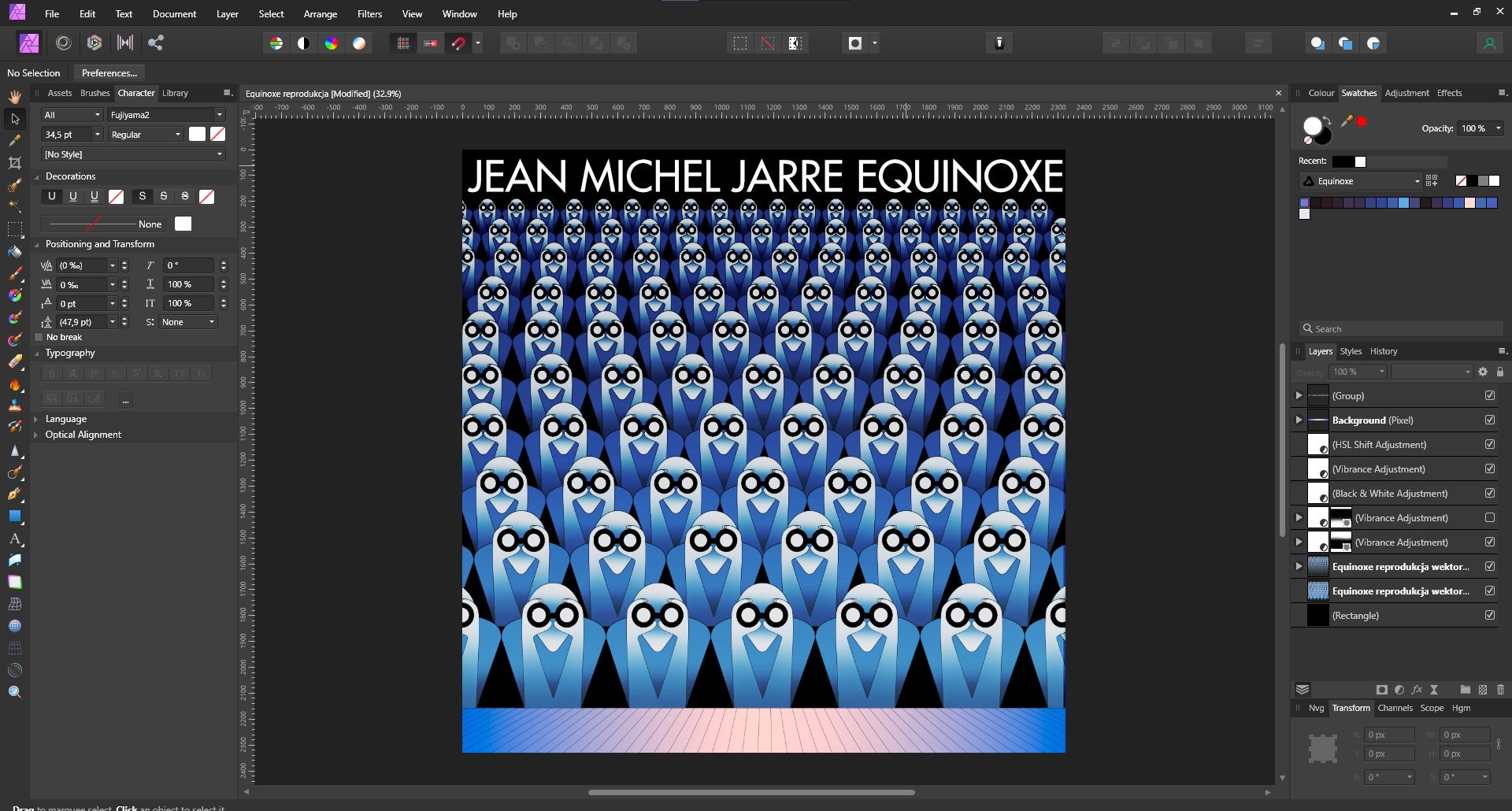Switch to the Brushes tab
Screen dimensions: 1512x811
click(x=95, y=93)
